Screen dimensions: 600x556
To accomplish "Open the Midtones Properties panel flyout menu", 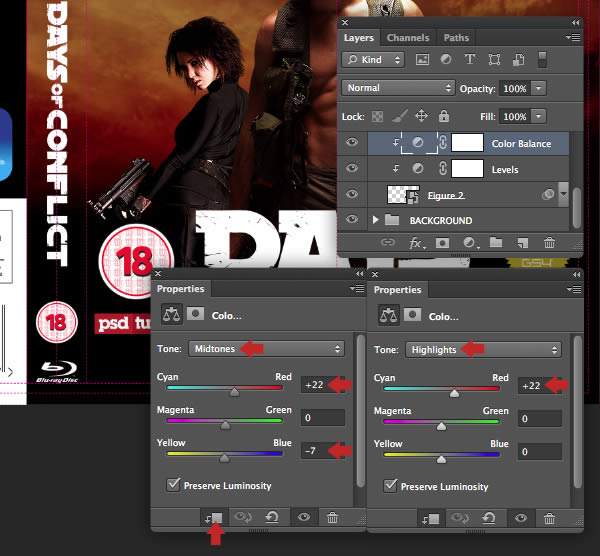I will pyautogui.click(x=357, y=289).
